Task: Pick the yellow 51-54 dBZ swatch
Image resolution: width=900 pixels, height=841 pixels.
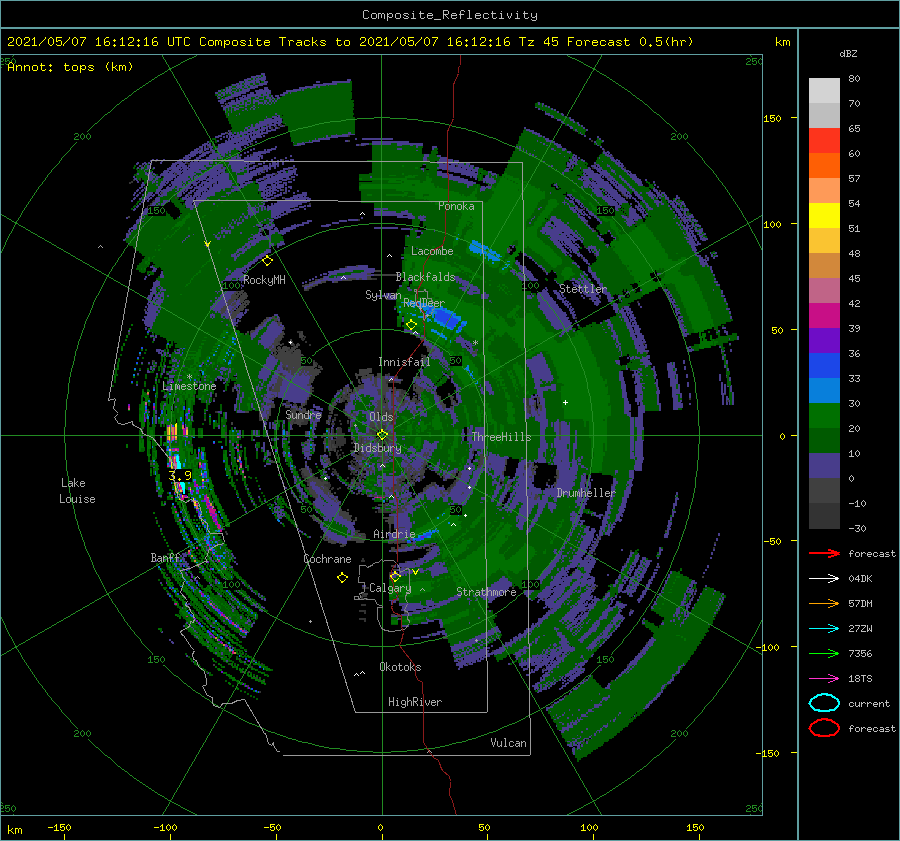Action: click(824, 216)
